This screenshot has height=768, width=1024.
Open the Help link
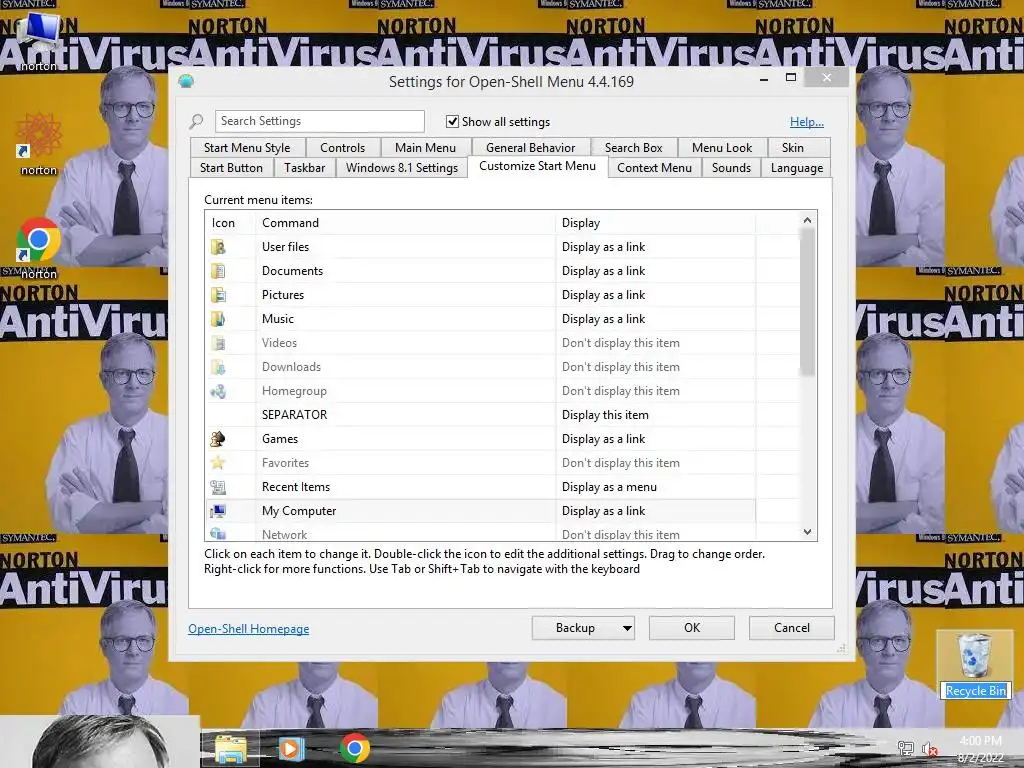807,121
